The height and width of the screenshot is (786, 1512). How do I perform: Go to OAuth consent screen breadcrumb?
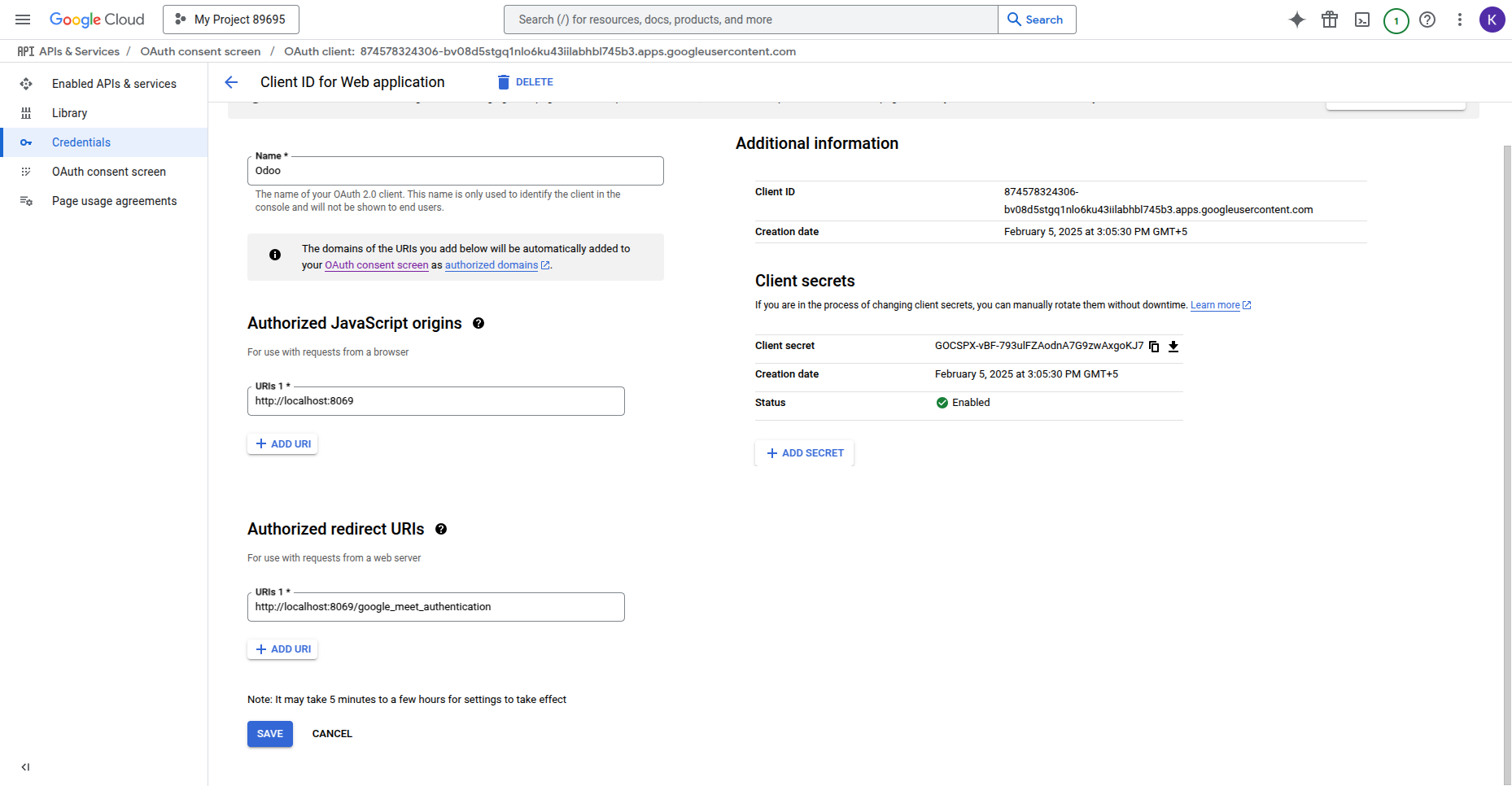click(x=200, y=51)
